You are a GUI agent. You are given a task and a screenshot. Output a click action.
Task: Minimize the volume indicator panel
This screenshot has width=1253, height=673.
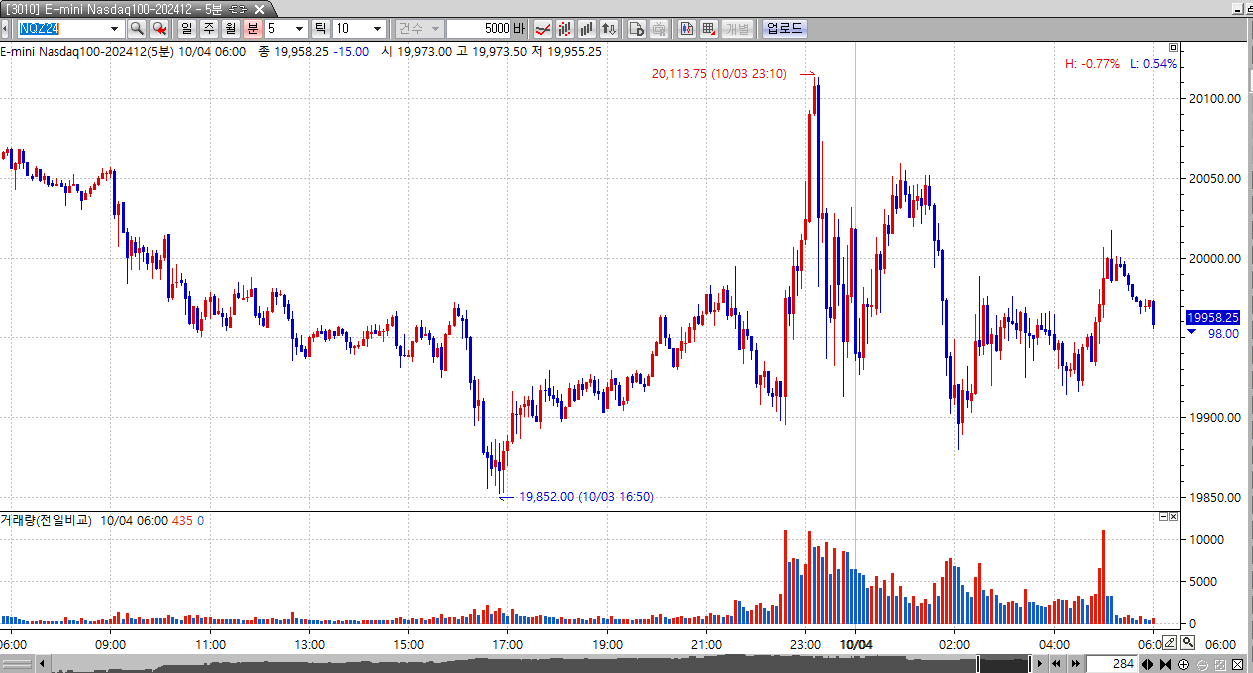[x=1163, y=517]
